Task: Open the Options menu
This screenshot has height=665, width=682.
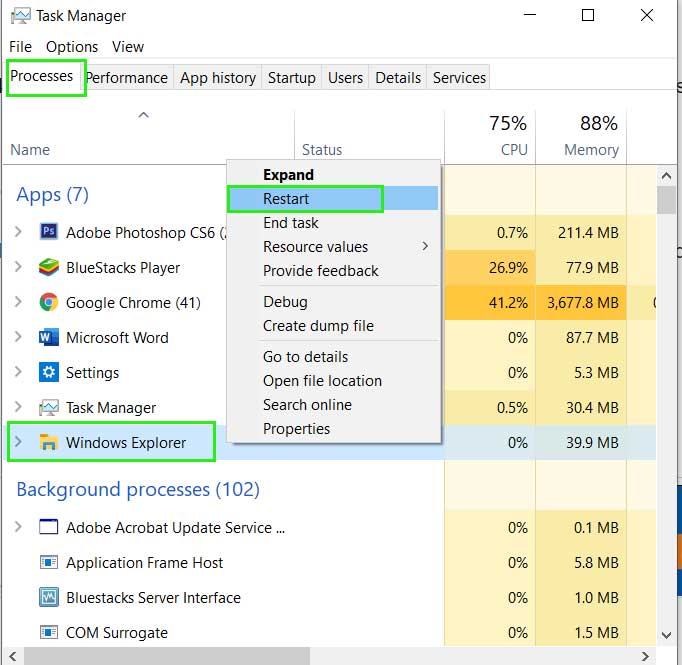Action: pyautogui.click(x=72, y=47)
